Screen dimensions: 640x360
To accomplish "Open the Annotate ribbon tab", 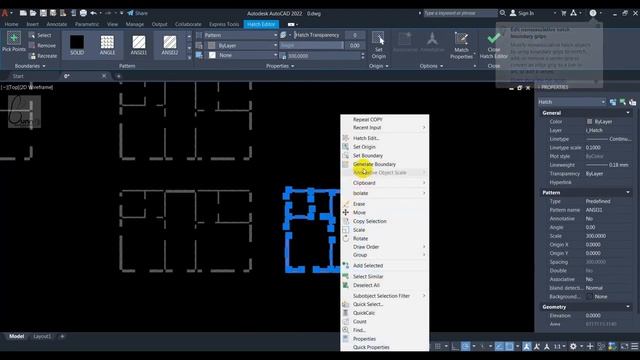I will click(x=57, y=24).
